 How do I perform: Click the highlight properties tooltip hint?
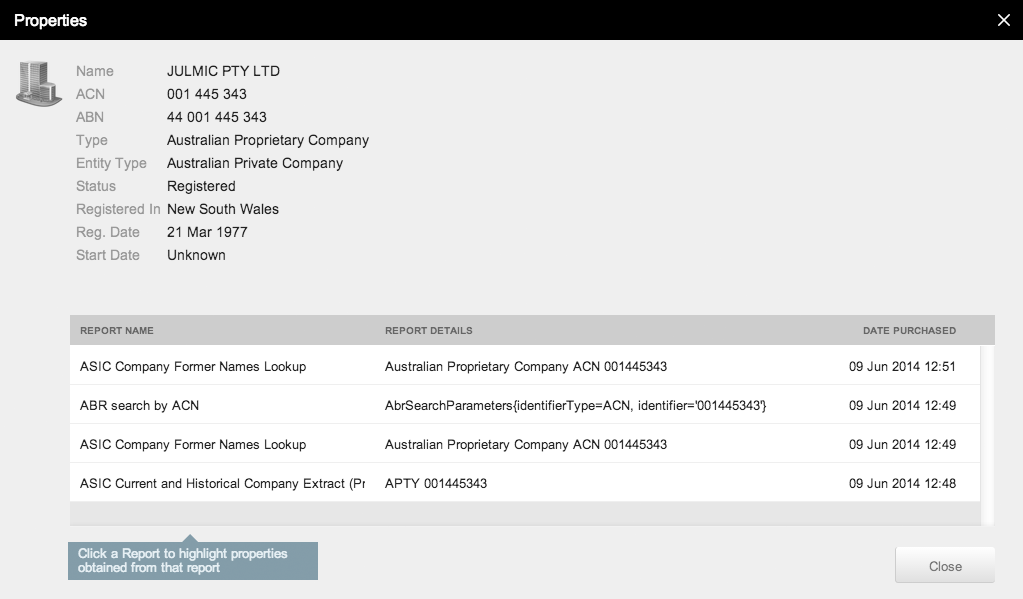(192, 561)
